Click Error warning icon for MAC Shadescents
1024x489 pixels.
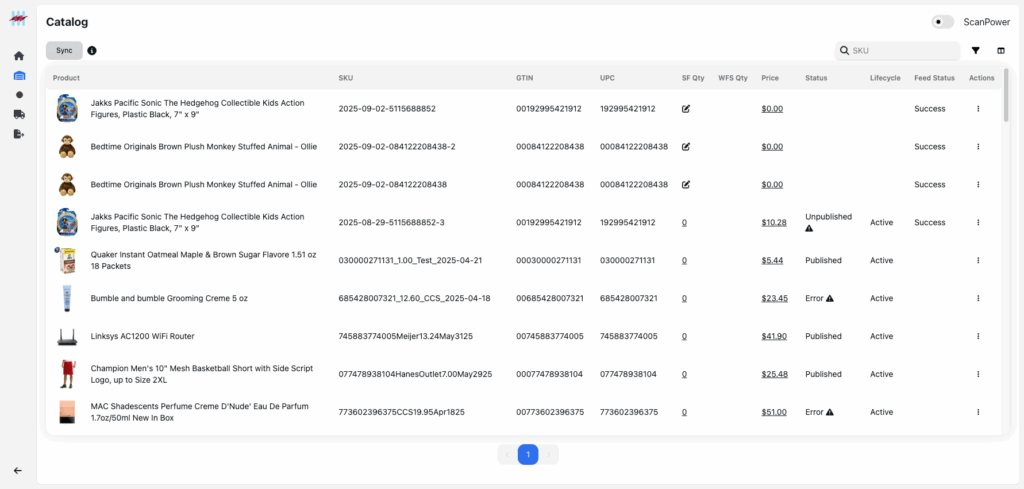pos(830,412)
